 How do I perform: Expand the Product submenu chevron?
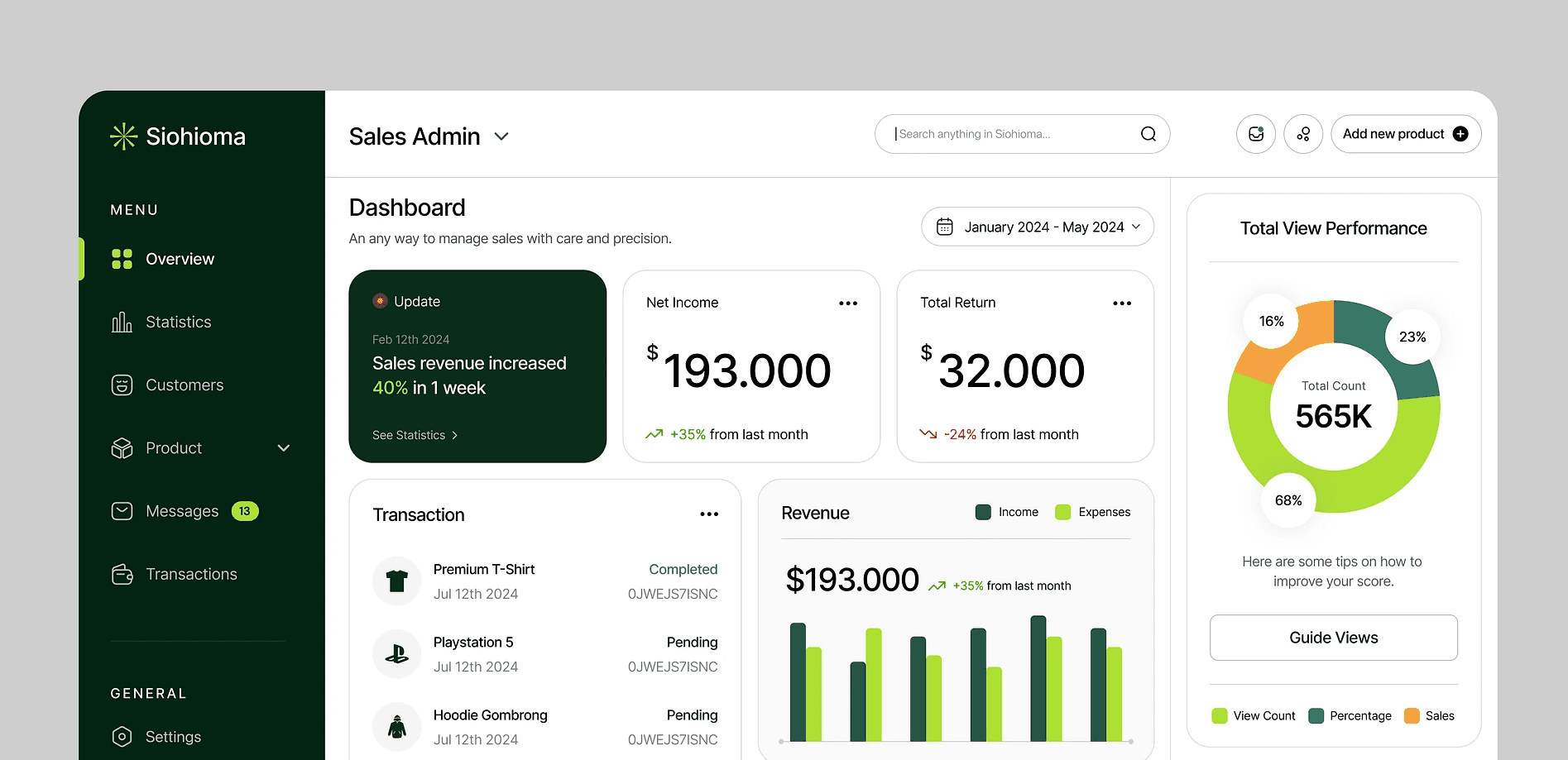(x=284, y=448)
